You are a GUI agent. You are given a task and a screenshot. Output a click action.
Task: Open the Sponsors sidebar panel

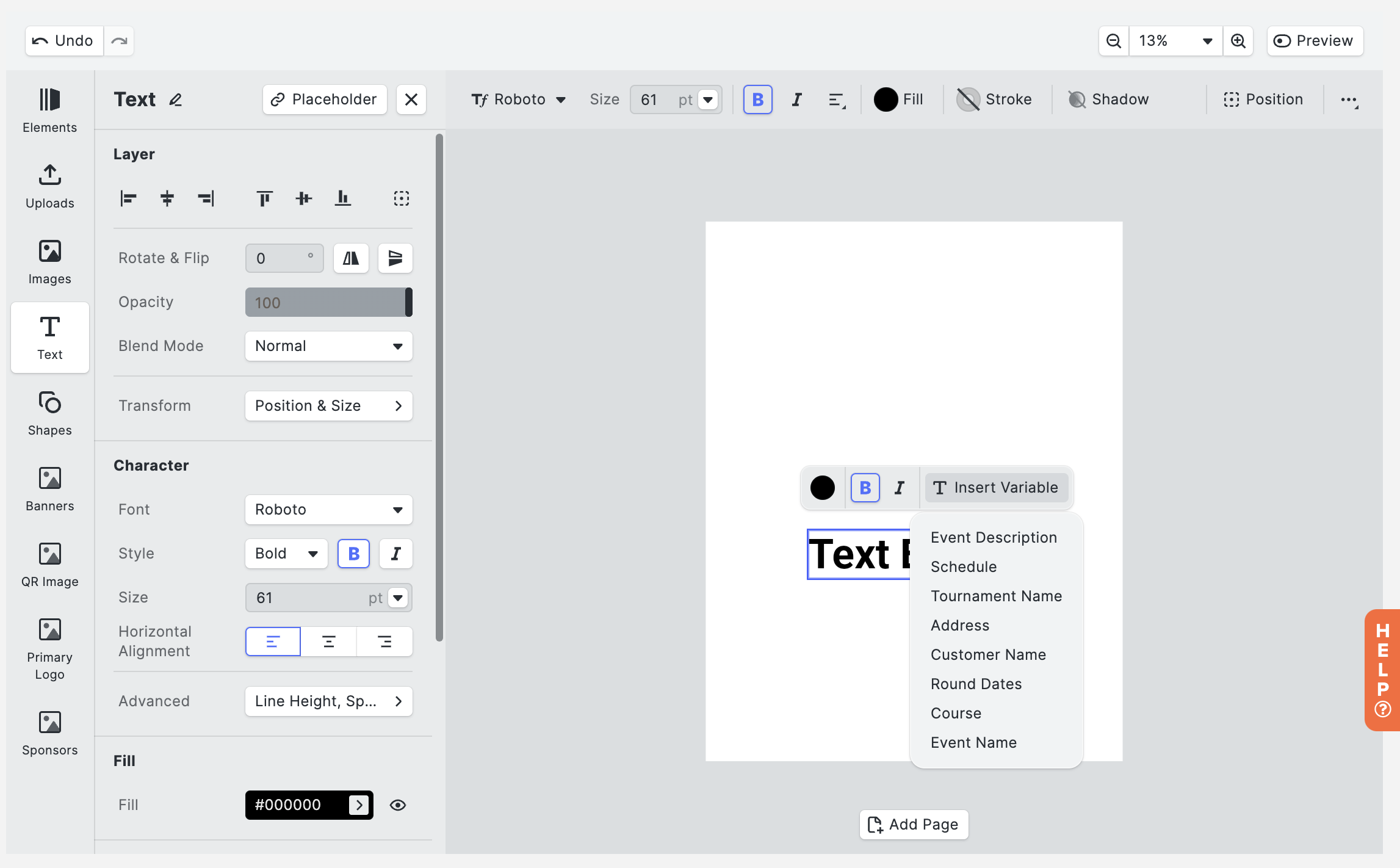[x=49, y=732]
